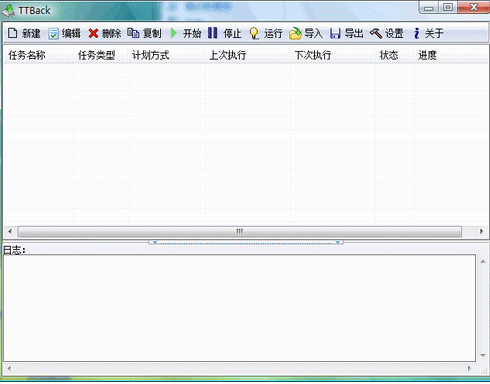Collapse the log panel using splitter handle
This screenshot has height=384, width=490.
click(246, 242)
